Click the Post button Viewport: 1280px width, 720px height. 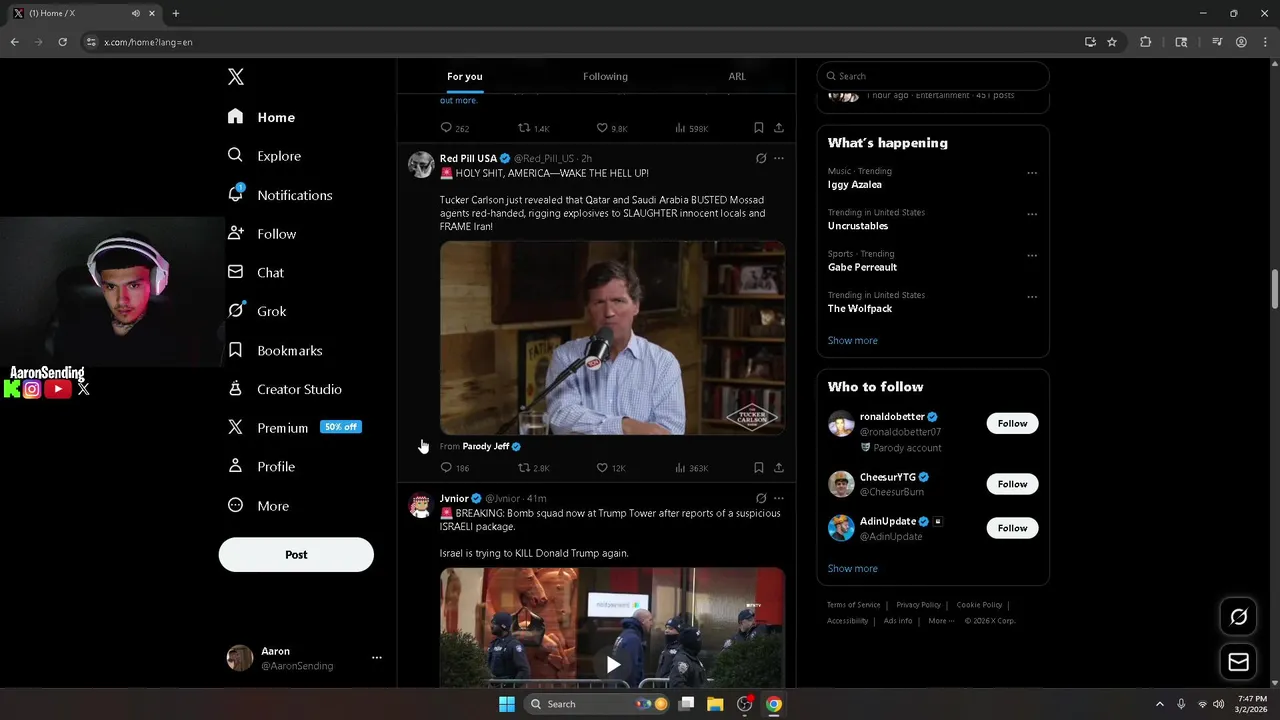(296, 555)
